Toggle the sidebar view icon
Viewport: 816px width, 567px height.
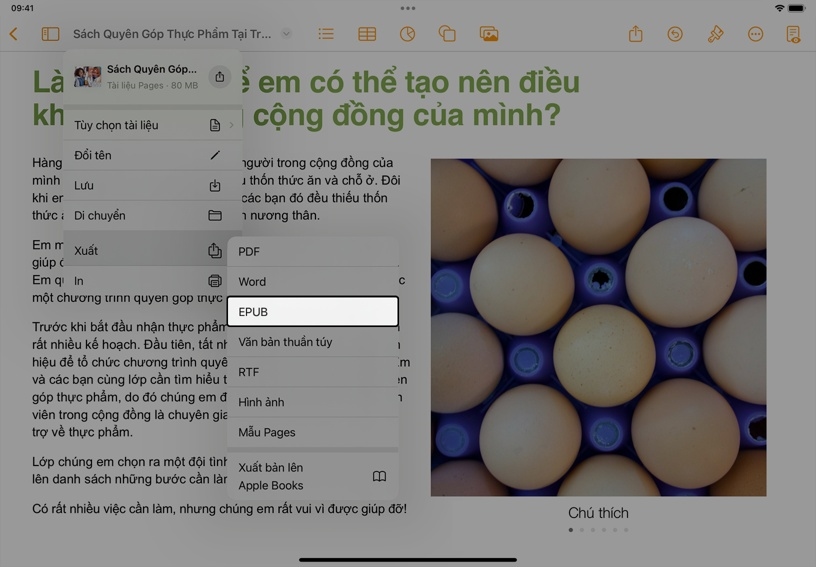tap(50, 34)
